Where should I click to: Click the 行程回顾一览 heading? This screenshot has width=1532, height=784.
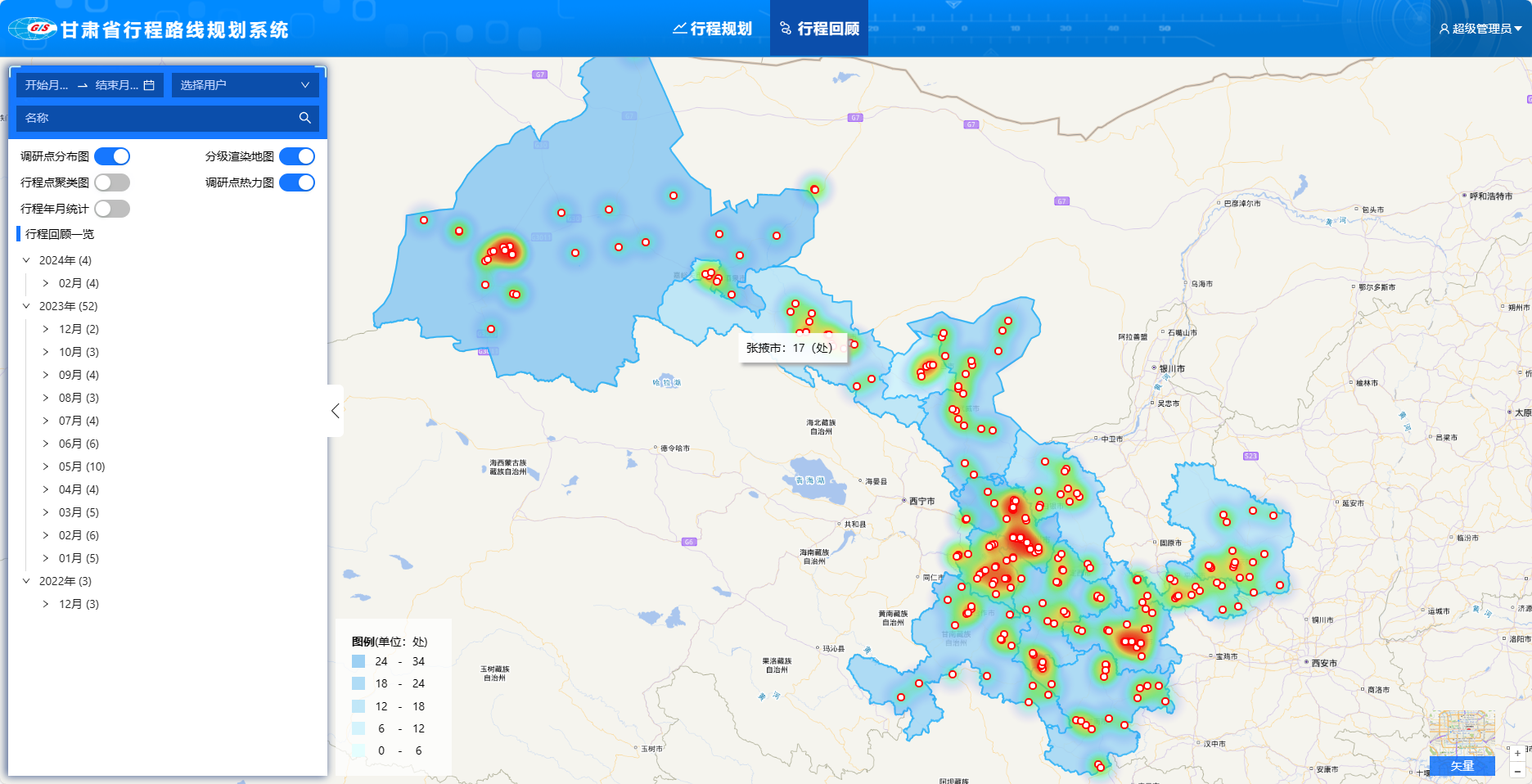point(60,234)
